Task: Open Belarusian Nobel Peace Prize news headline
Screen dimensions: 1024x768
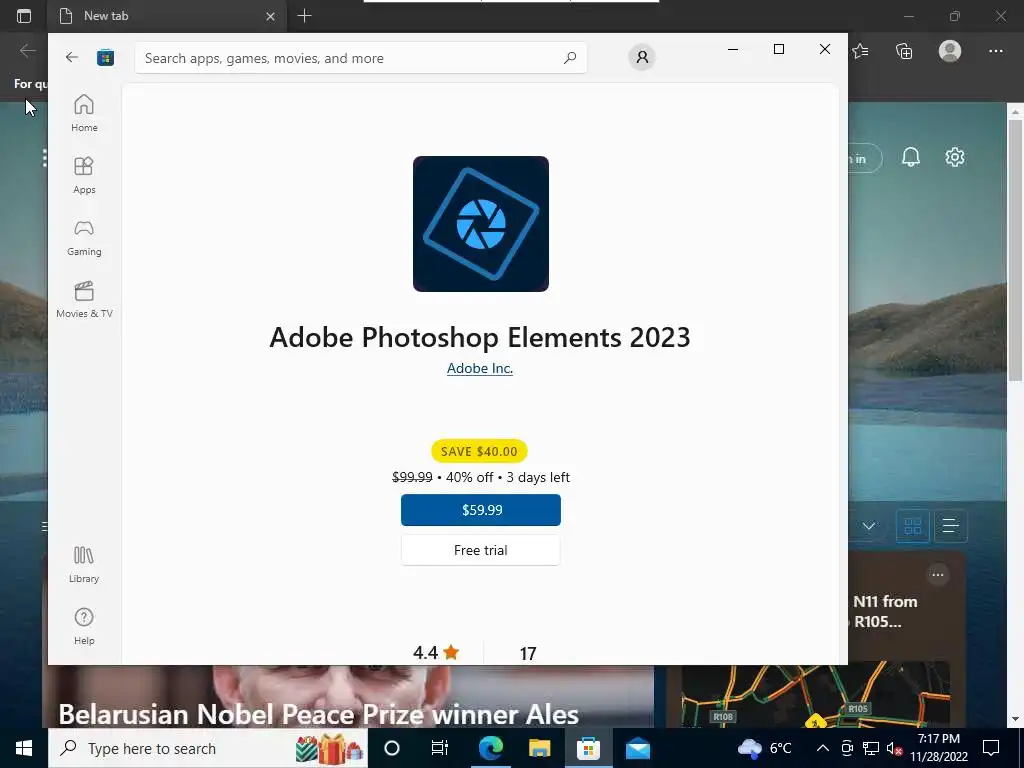Action: [x=319, y=714]
